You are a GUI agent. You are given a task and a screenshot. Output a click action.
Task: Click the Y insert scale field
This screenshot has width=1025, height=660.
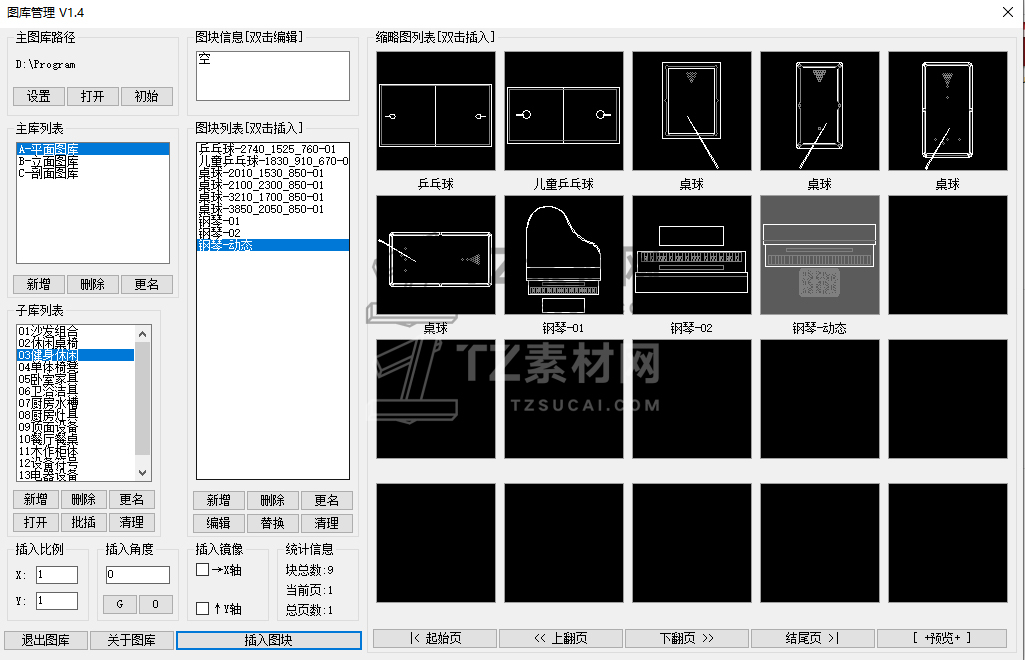click(x=57, y=601)
